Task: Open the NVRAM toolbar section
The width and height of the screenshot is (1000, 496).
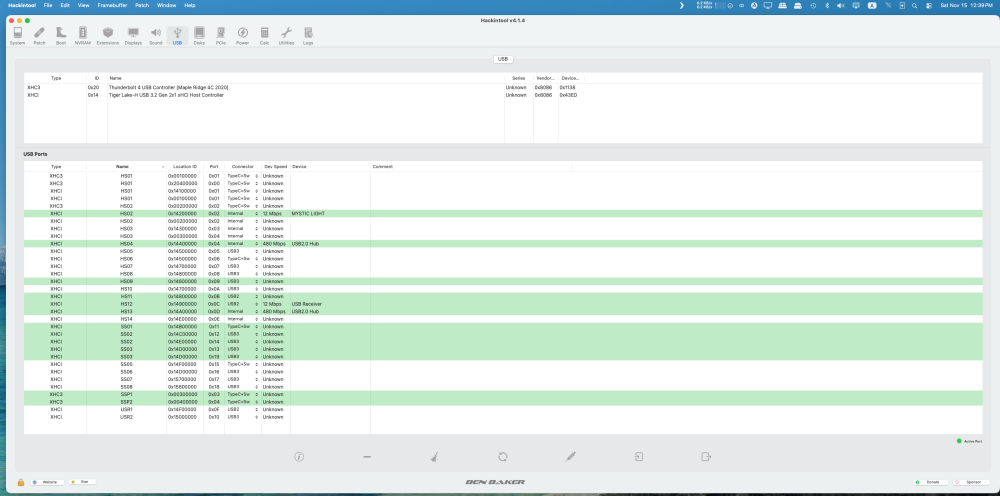Action: pos(82,36)
